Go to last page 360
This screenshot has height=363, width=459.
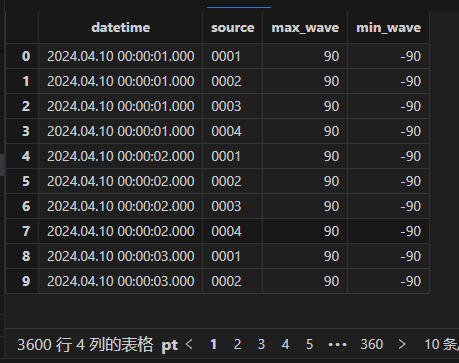(371, 344)
